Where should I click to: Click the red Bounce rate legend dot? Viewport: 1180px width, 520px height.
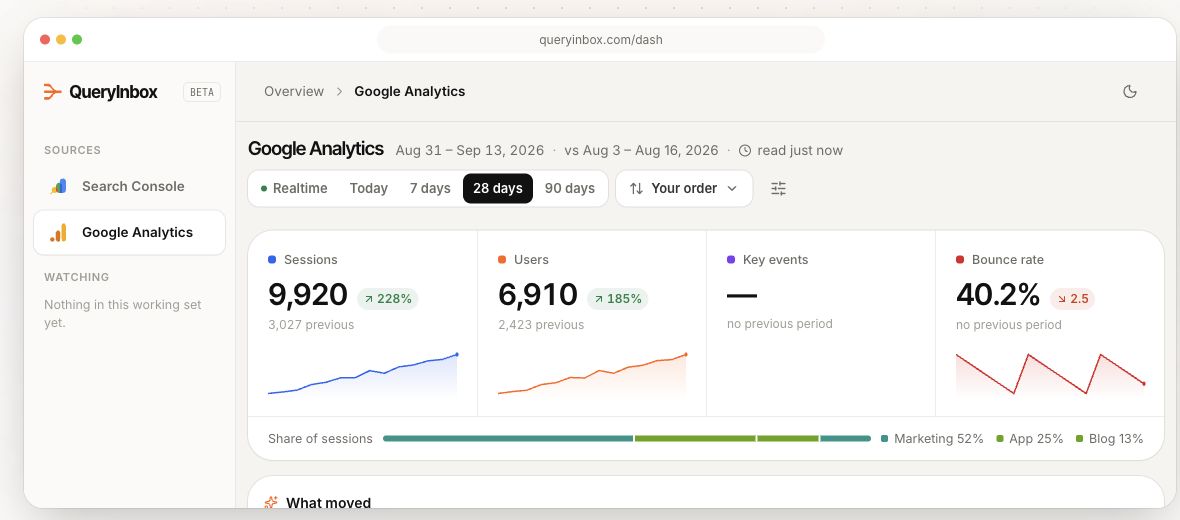tap(960, 260)
